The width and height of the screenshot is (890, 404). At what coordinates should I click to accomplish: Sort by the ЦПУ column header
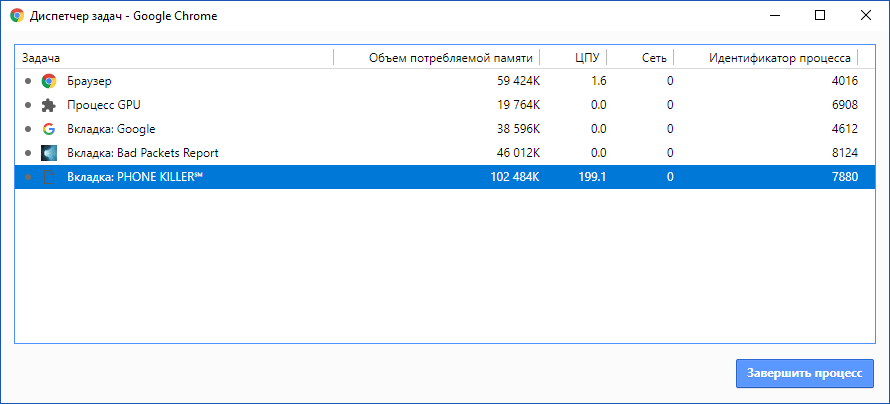tap(587, 58)
